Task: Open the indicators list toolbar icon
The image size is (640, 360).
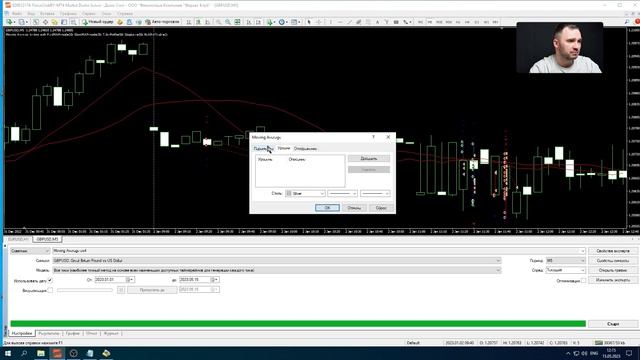Action: [x=269, y=22]
